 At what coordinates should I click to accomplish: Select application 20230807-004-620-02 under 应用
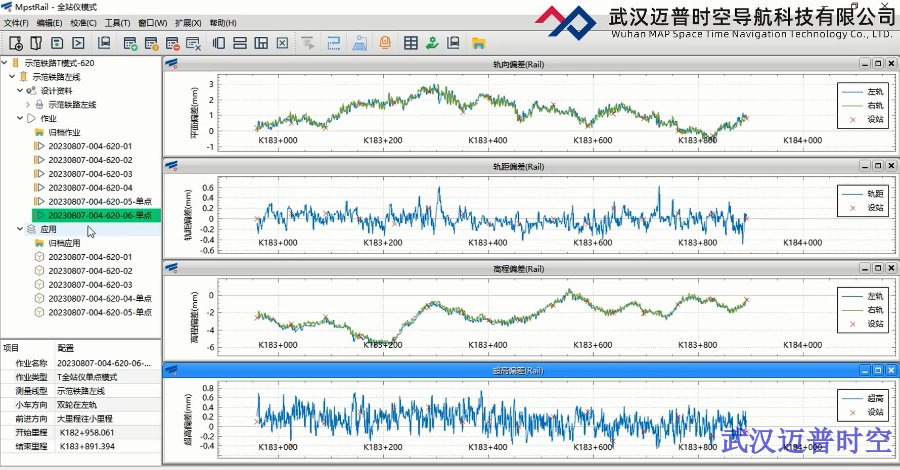click(90, 271)
